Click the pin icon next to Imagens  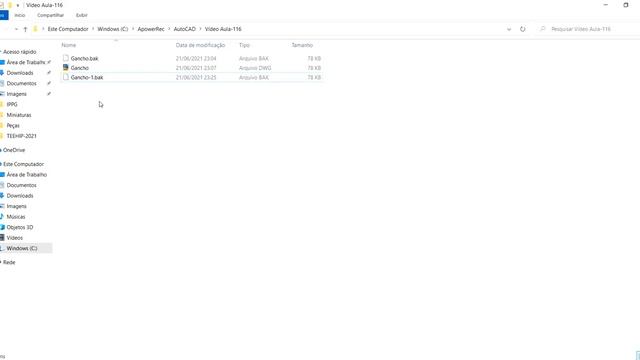(x=49, y=94)
